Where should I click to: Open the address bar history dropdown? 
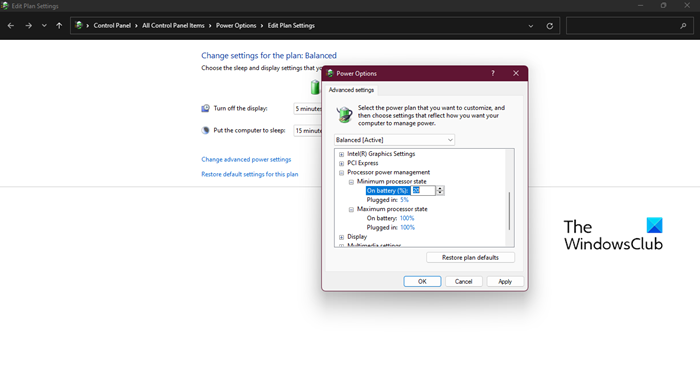tap(531, 26)
